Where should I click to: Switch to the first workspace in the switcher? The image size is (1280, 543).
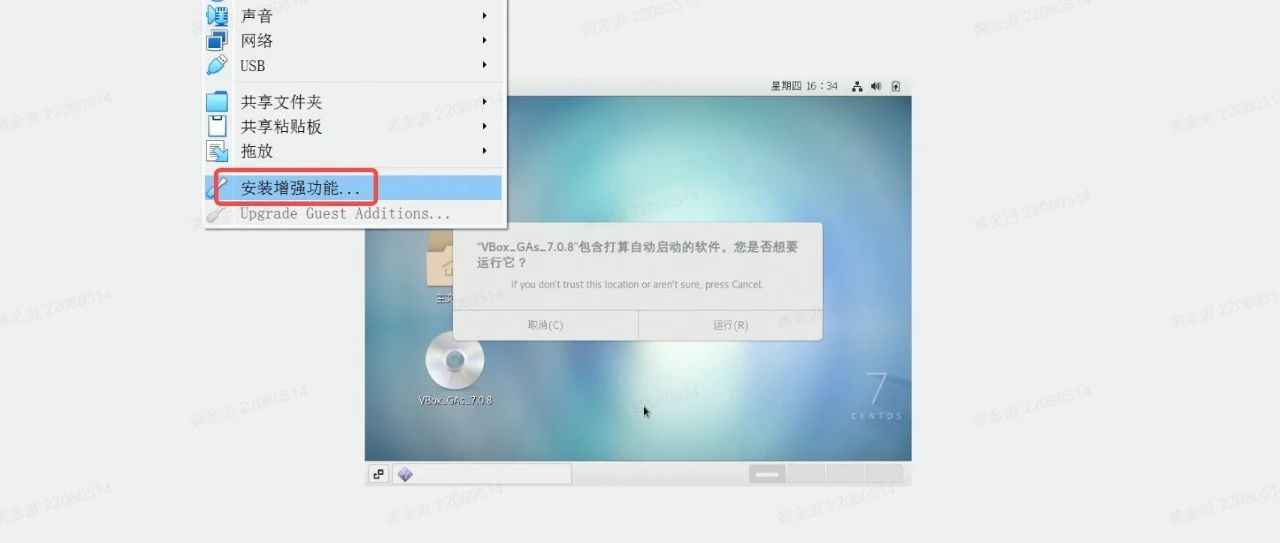pos(767,474)
